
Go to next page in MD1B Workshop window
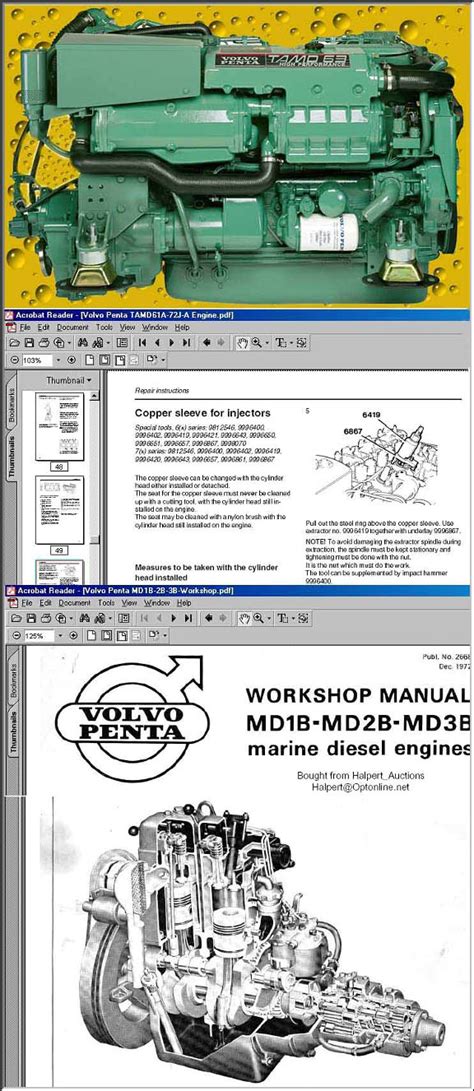click(x=173, y=618)
